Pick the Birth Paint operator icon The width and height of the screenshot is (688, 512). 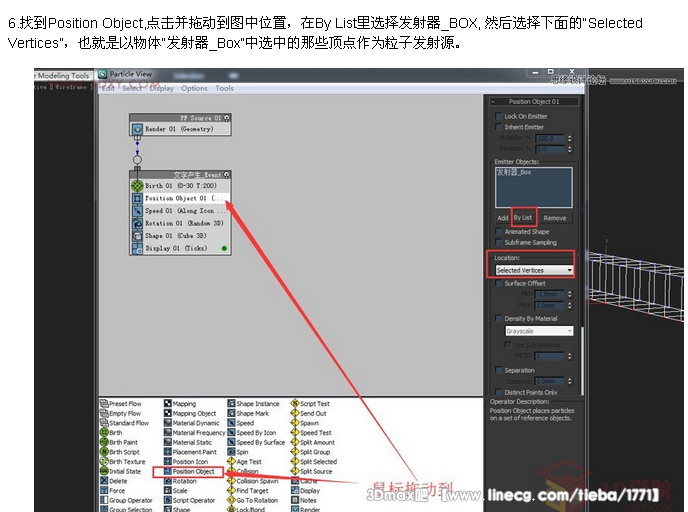tap(104, 442)
